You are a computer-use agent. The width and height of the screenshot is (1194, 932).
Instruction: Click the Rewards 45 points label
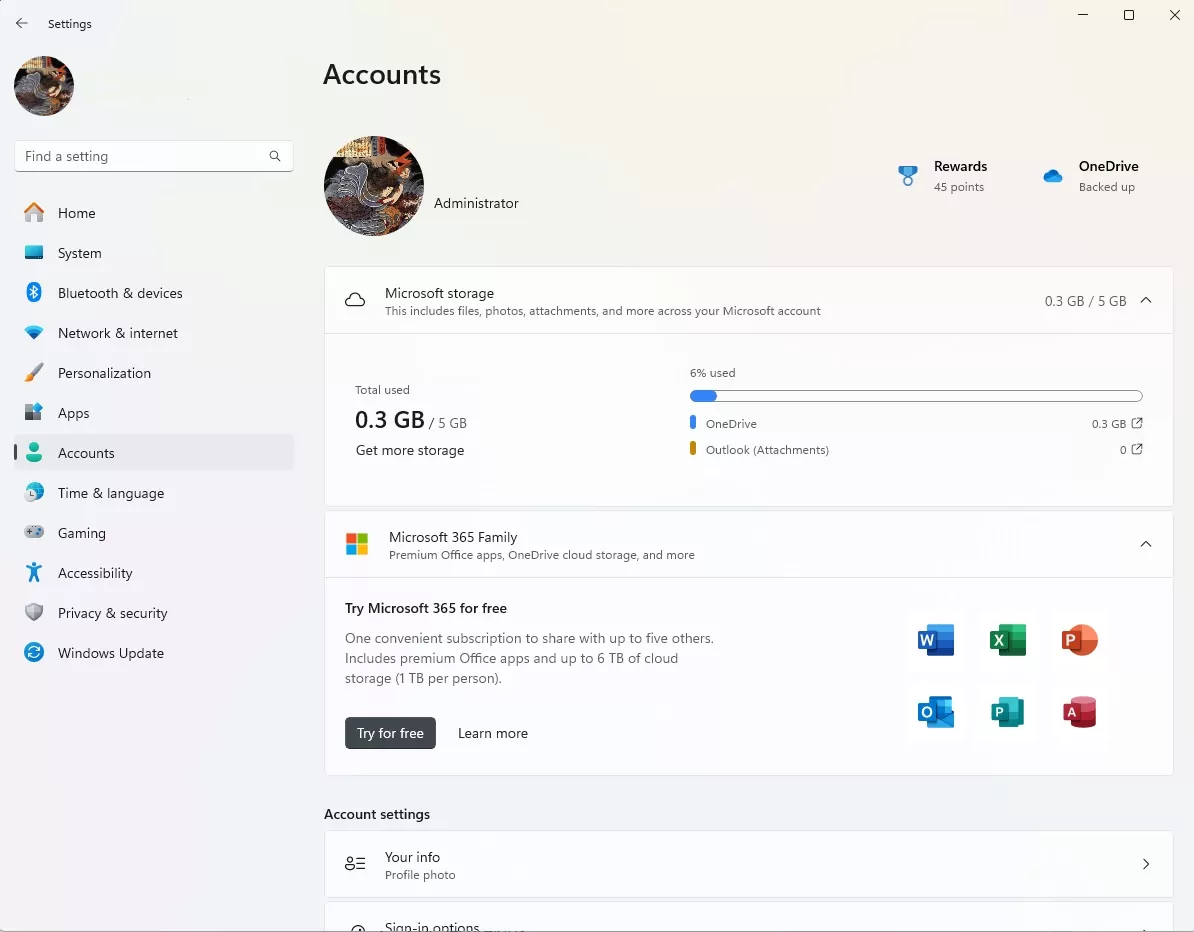(960, 176)
